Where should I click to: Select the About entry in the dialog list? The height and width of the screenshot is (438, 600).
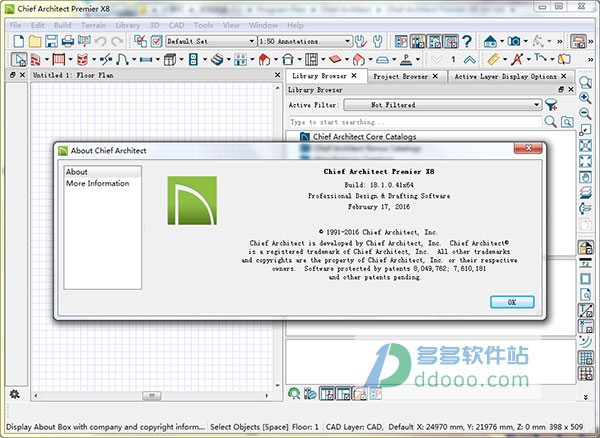(x=103, y=172)
